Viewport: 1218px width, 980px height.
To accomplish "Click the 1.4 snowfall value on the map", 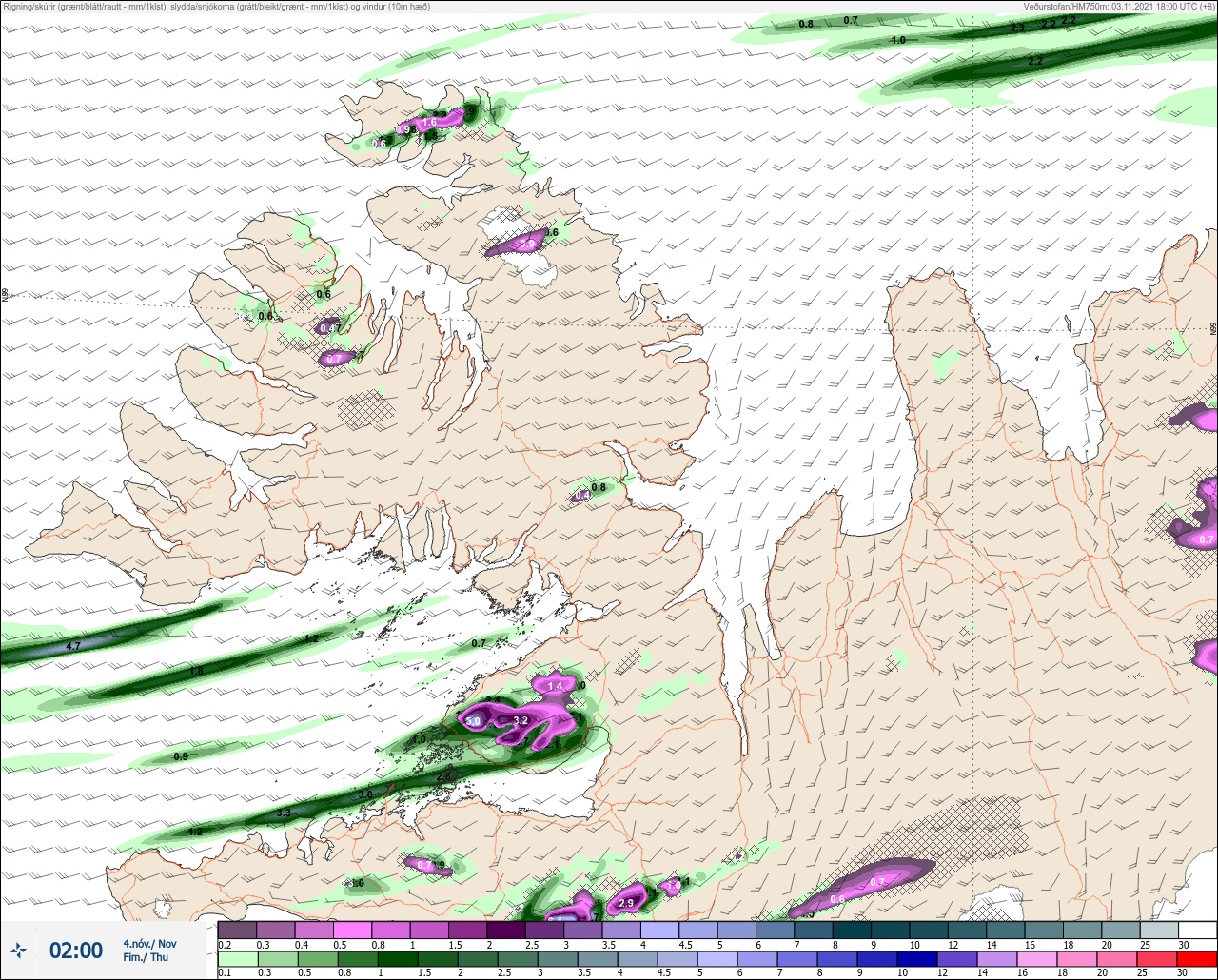I will [x=556, y=686].
